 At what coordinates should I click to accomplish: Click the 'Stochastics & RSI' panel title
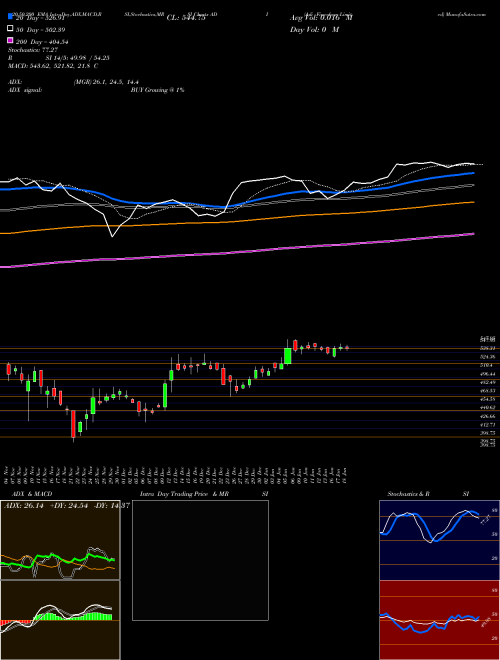(428, 494)
